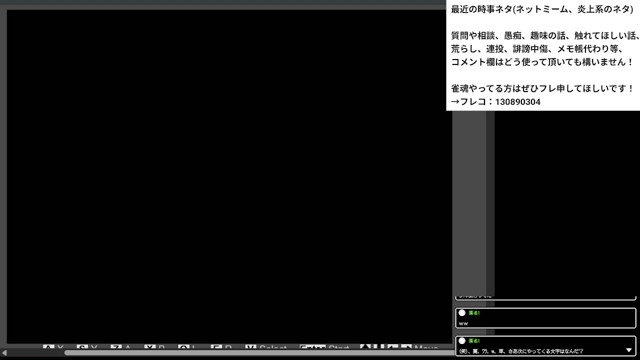
Task: Click the avatar icon on the bottom comment
Action: click(462, 341)
